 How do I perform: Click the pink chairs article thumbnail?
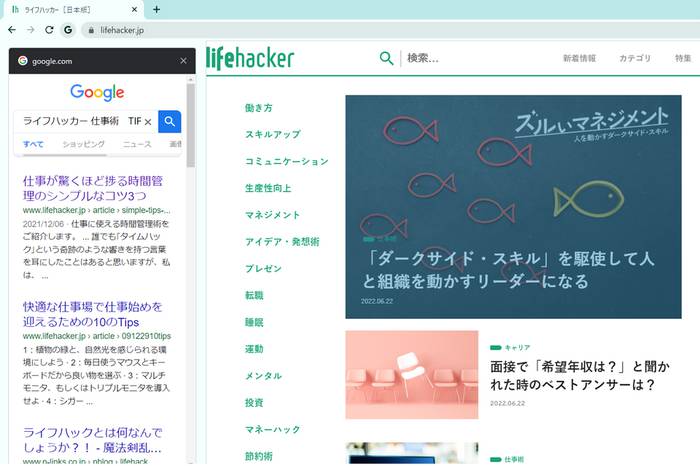tap(412, 375)
